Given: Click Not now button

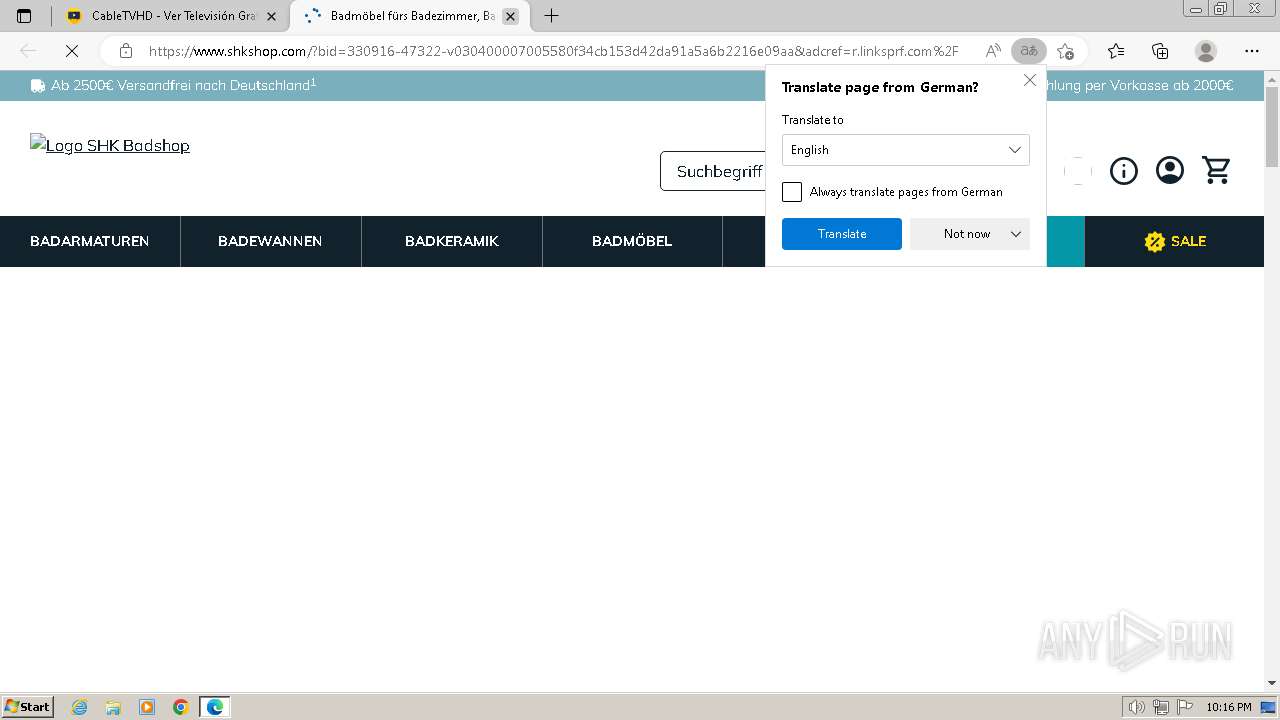Looking at the screenshot, I should [x=967, y=234].
